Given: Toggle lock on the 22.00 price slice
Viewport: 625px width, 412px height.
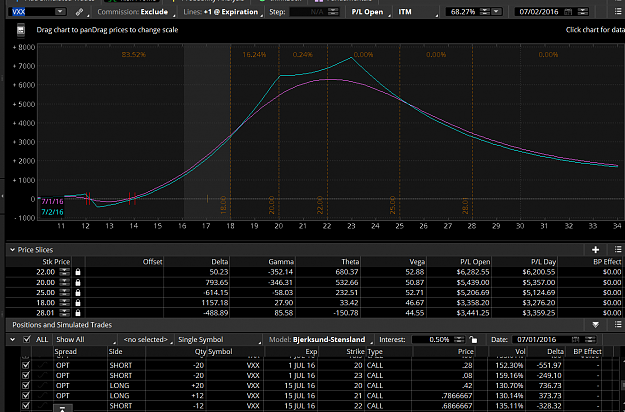Looking at the screenshot, I should pyautogui.click(x=78, y=272).
